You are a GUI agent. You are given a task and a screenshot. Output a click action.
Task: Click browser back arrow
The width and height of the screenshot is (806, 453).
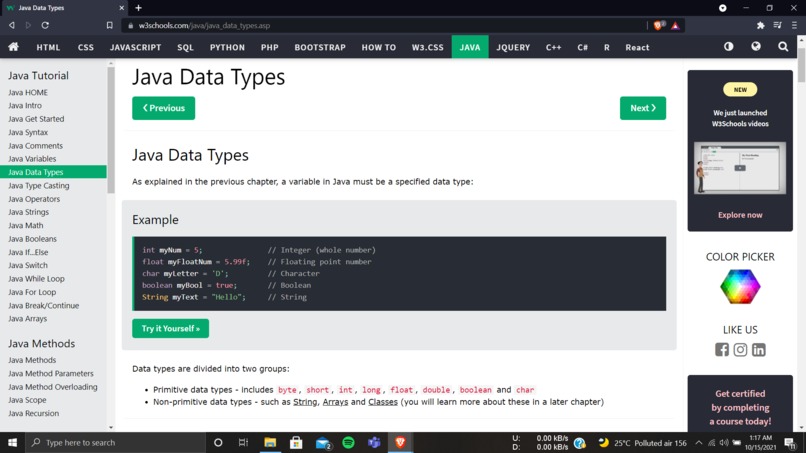point(11,25)
